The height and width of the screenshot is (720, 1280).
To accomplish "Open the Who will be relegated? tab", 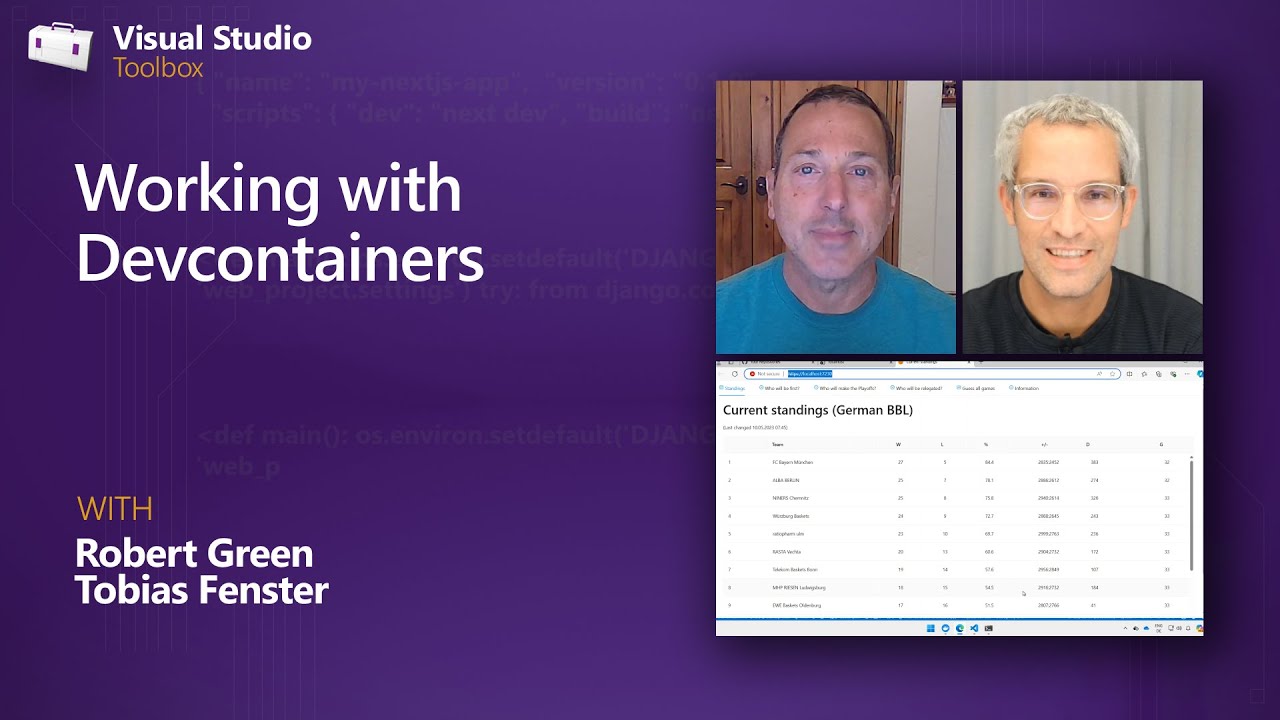I will [916, 388].
